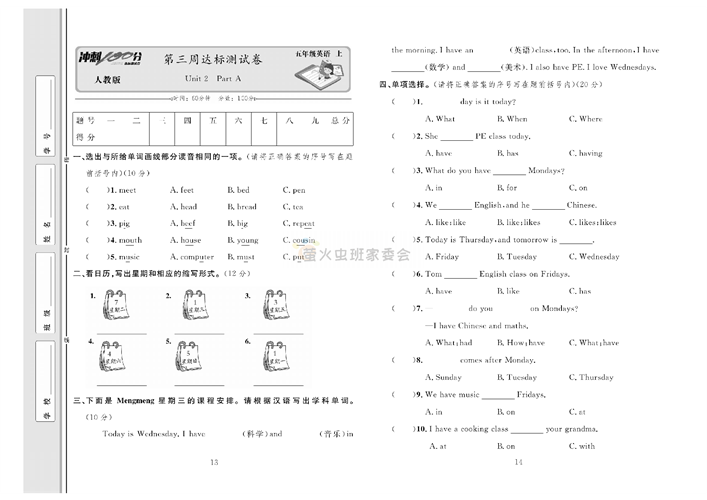This screenshot has width=707, height=500.
Task: Choose option 'C. What; have'
Action: pos(594,343)
